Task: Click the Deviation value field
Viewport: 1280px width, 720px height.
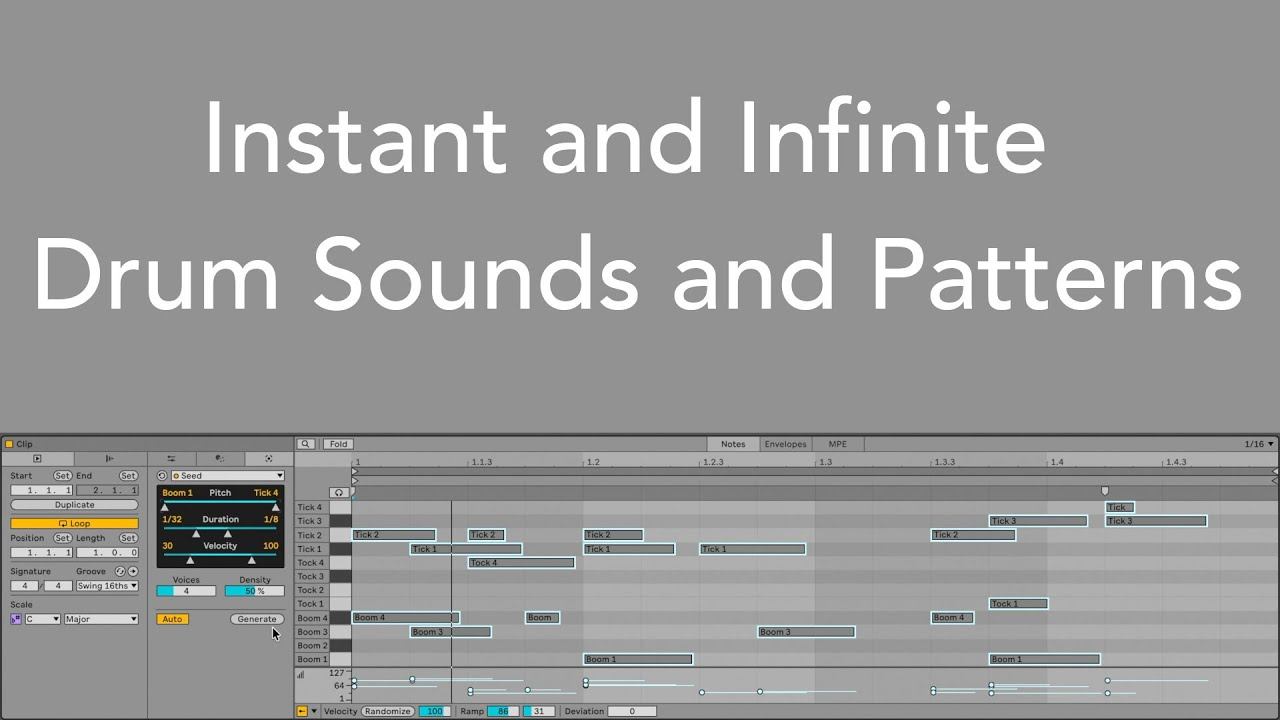Action: pos(631,711)
